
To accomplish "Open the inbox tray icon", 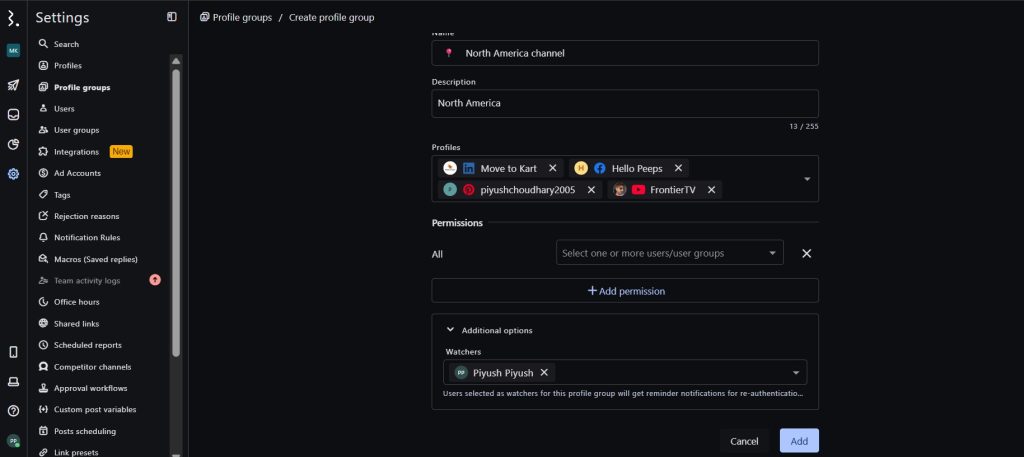I will click(x=13, y=115).
